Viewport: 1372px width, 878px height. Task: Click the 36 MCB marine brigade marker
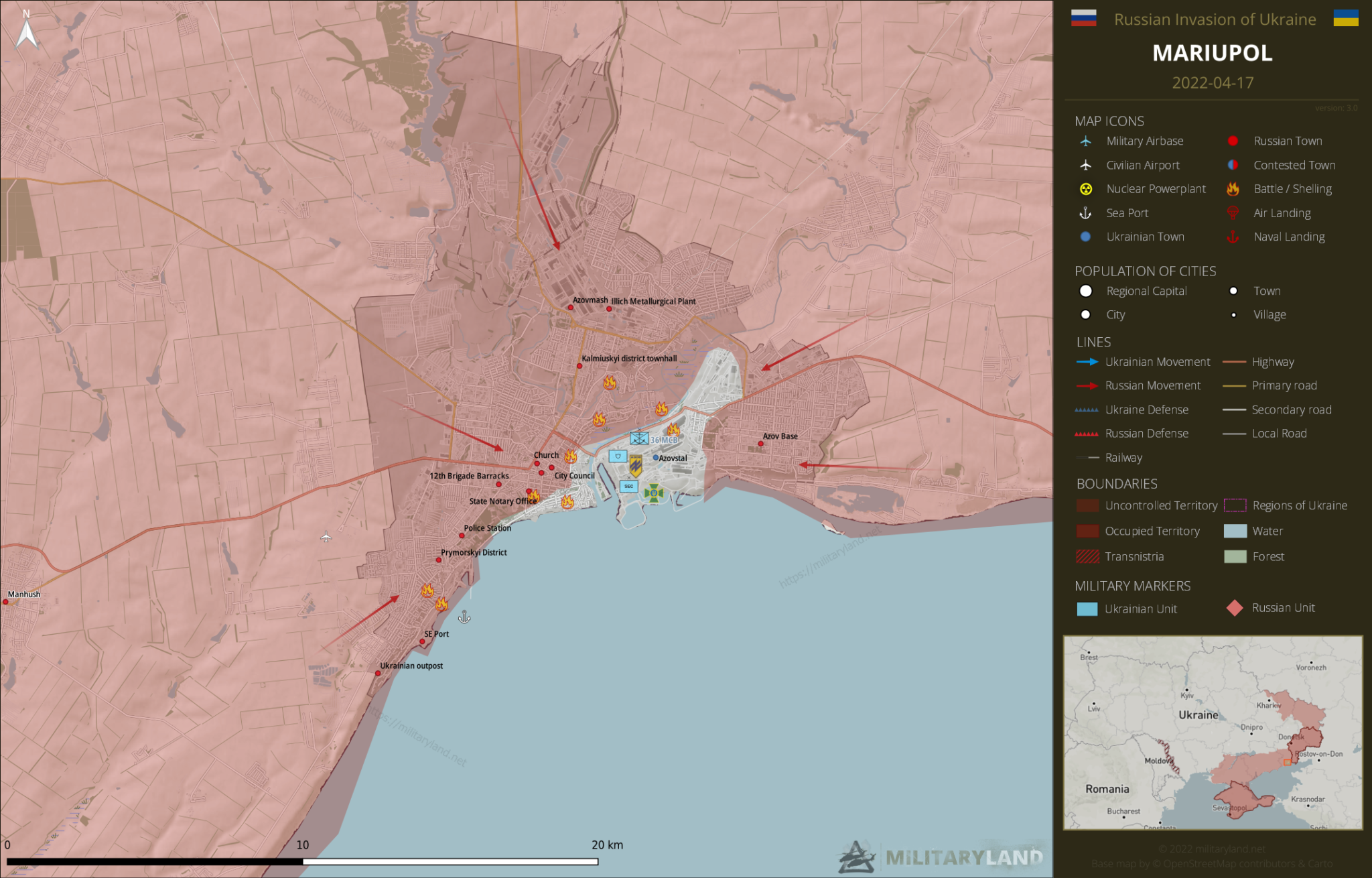pyautogui.click(x=639, y=438)
